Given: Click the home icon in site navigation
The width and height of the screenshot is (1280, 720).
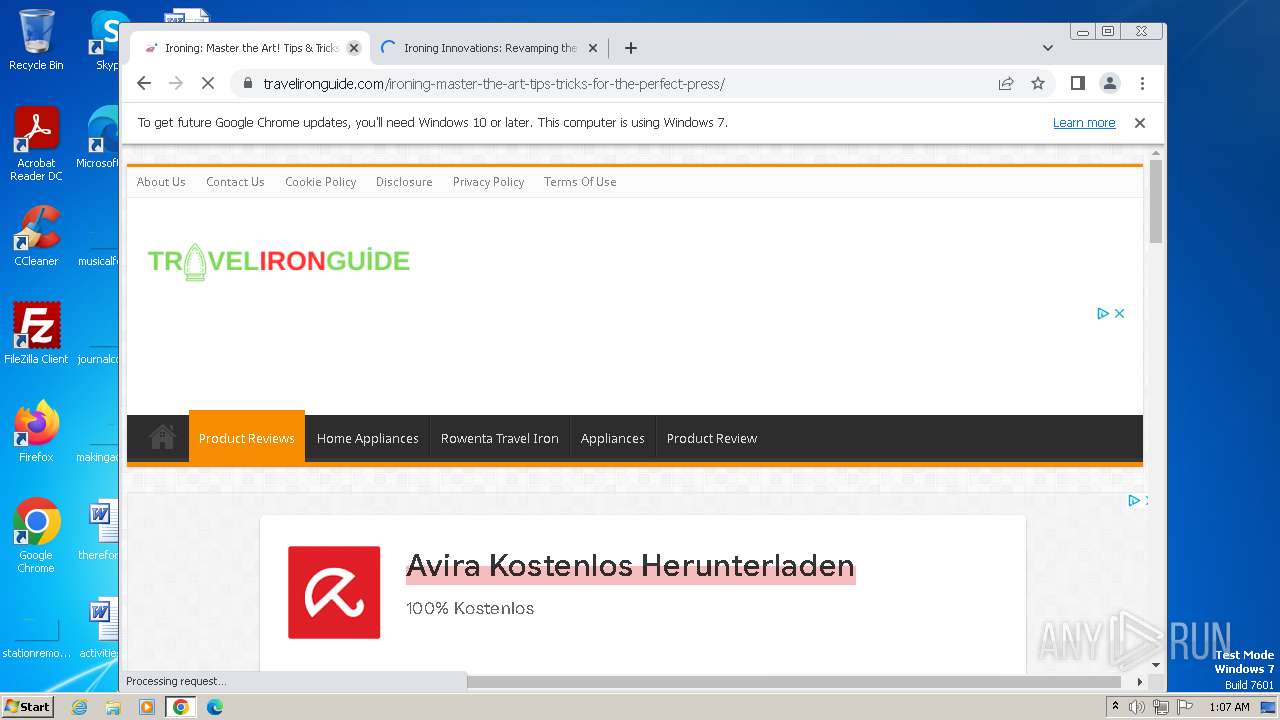Looking at the screenshot, I should [x=162, y=438].
